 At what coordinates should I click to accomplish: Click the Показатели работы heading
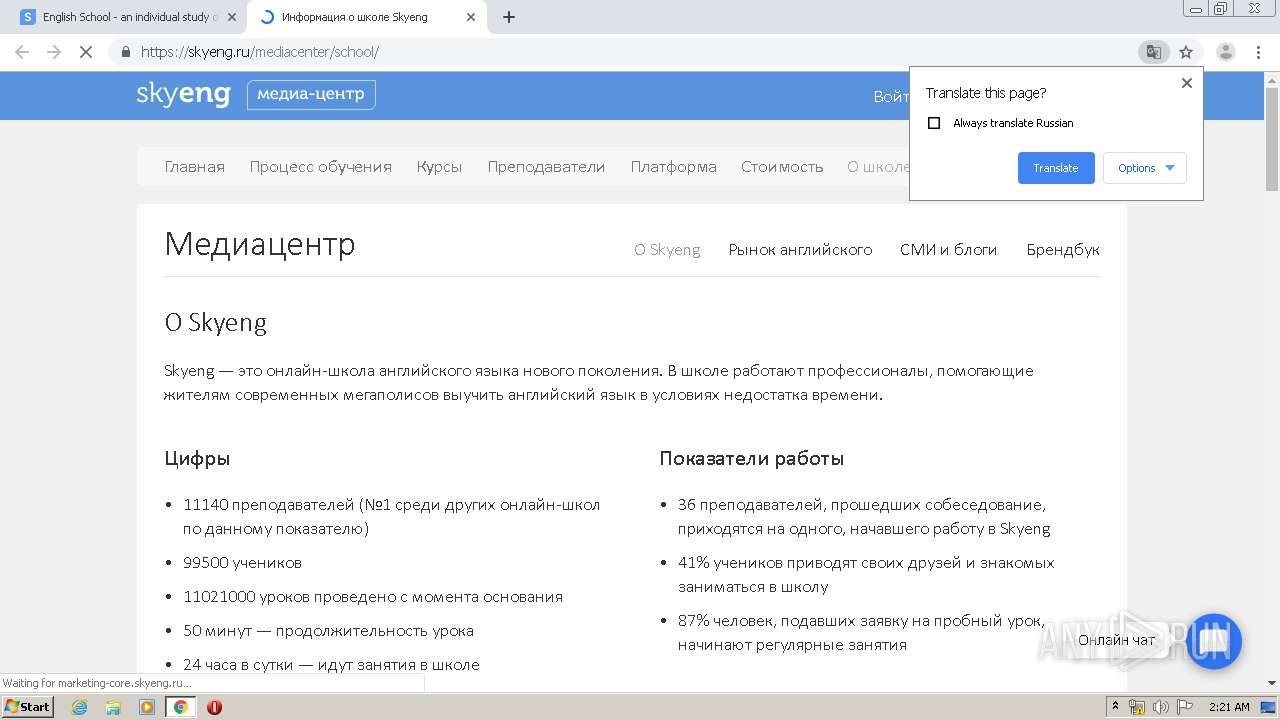tap(752, 459)
